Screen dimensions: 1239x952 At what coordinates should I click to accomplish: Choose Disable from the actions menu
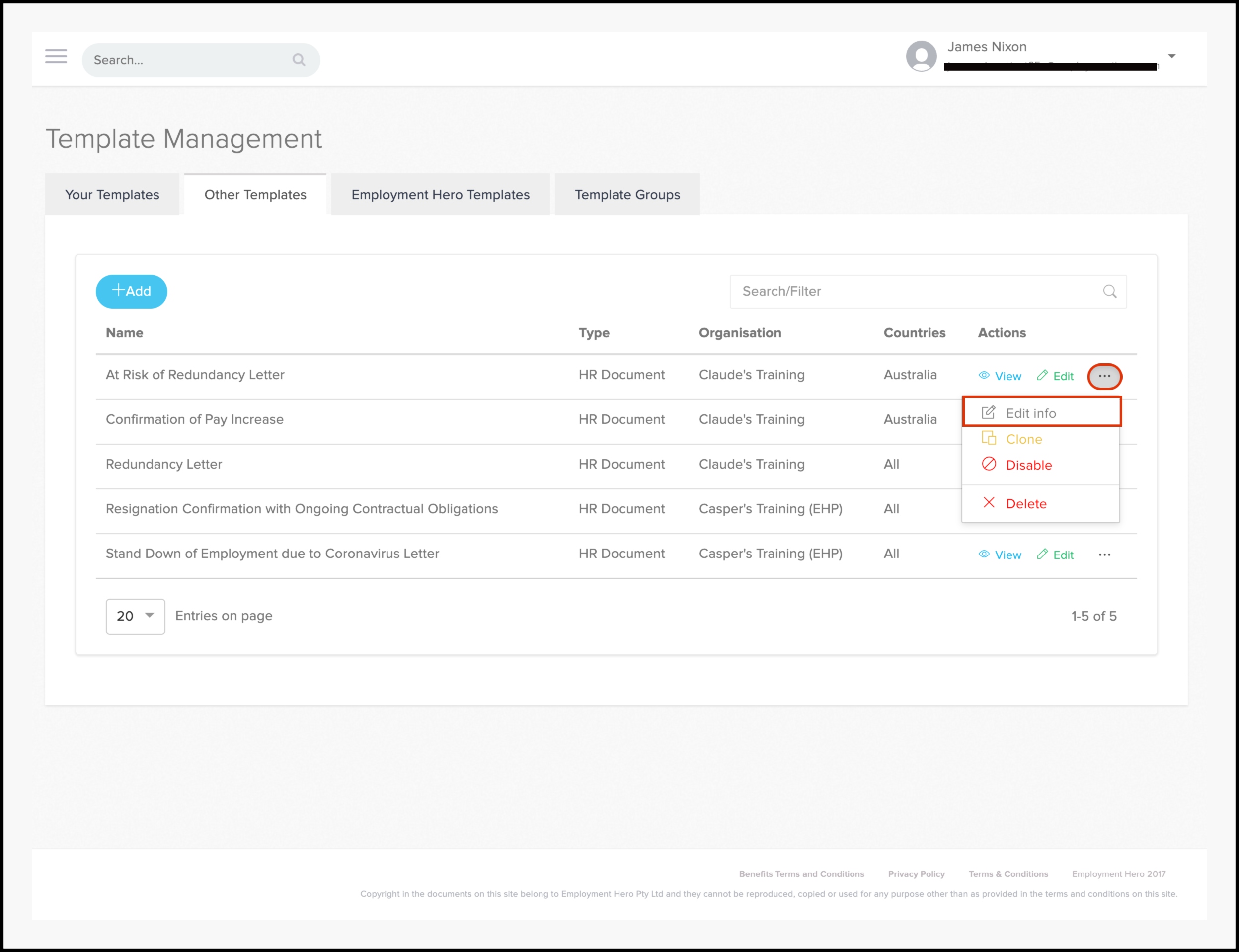point(1028,465)
